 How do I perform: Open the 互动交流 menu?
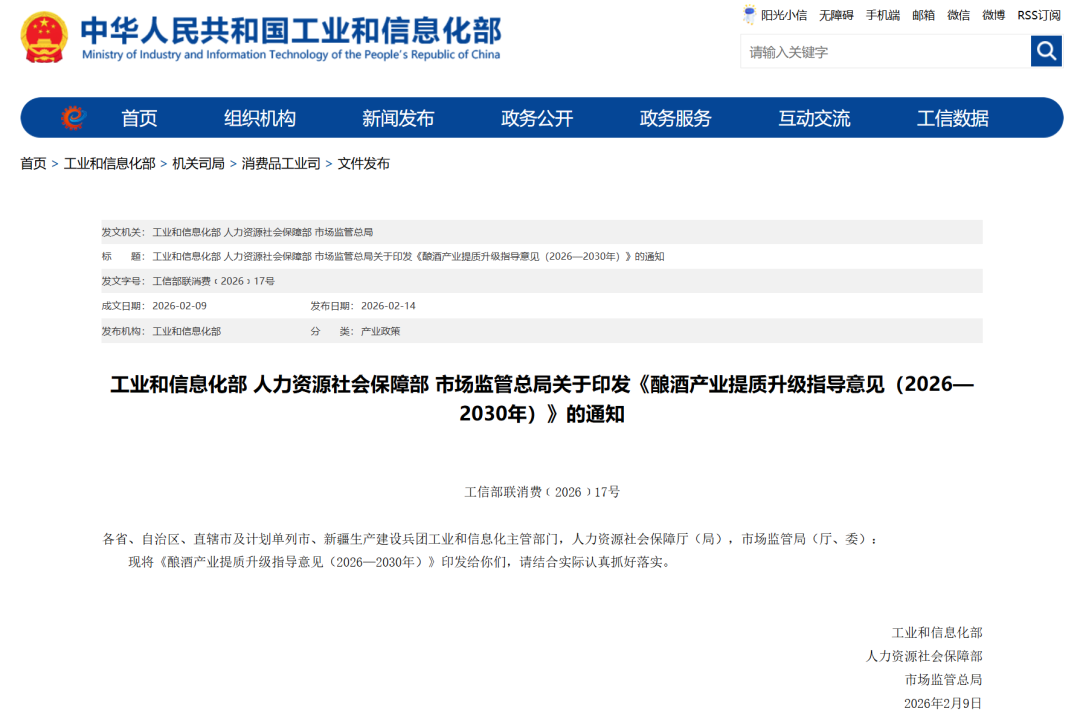pos(814,117)
